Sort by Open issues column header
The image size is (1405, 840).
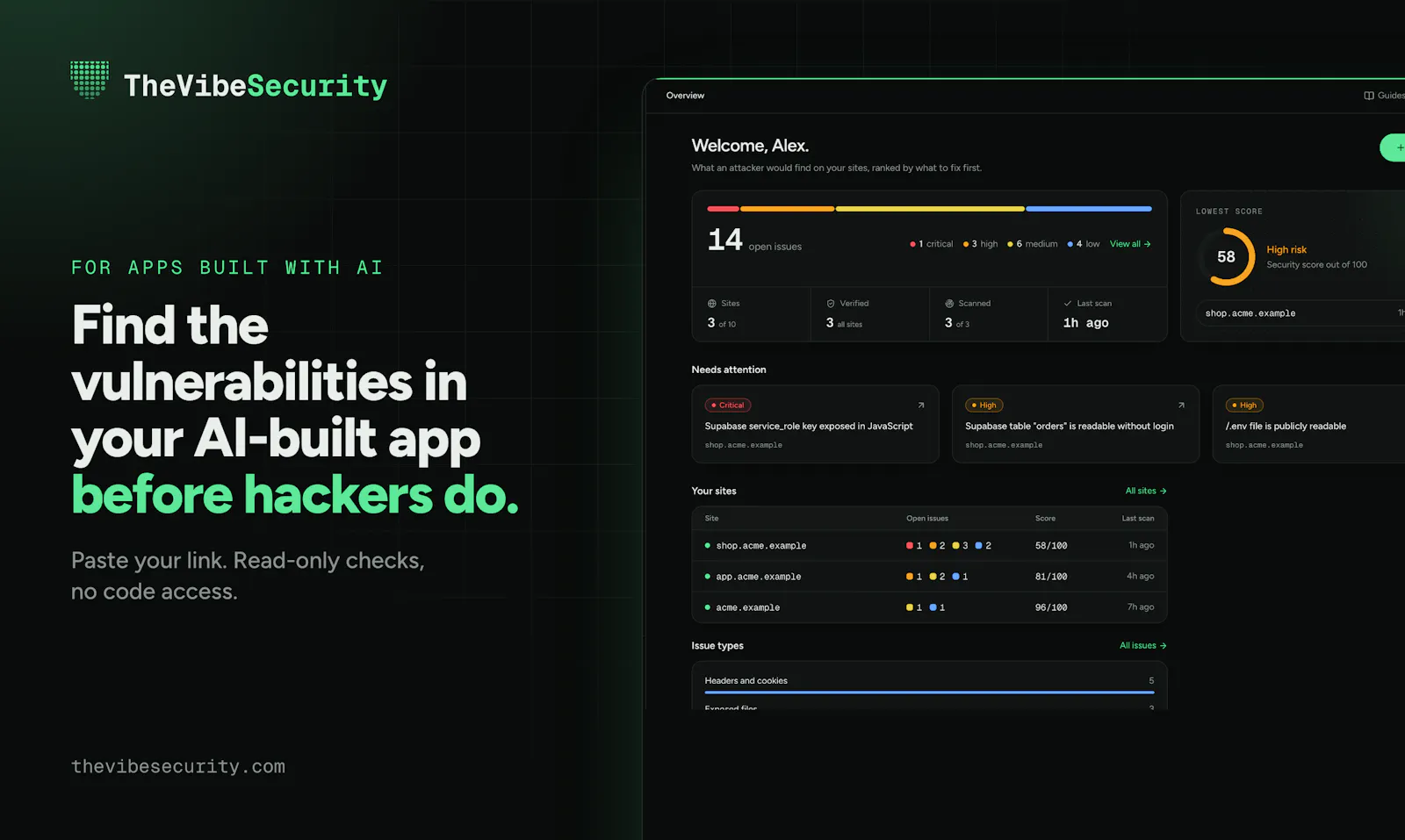click(927, 519)
